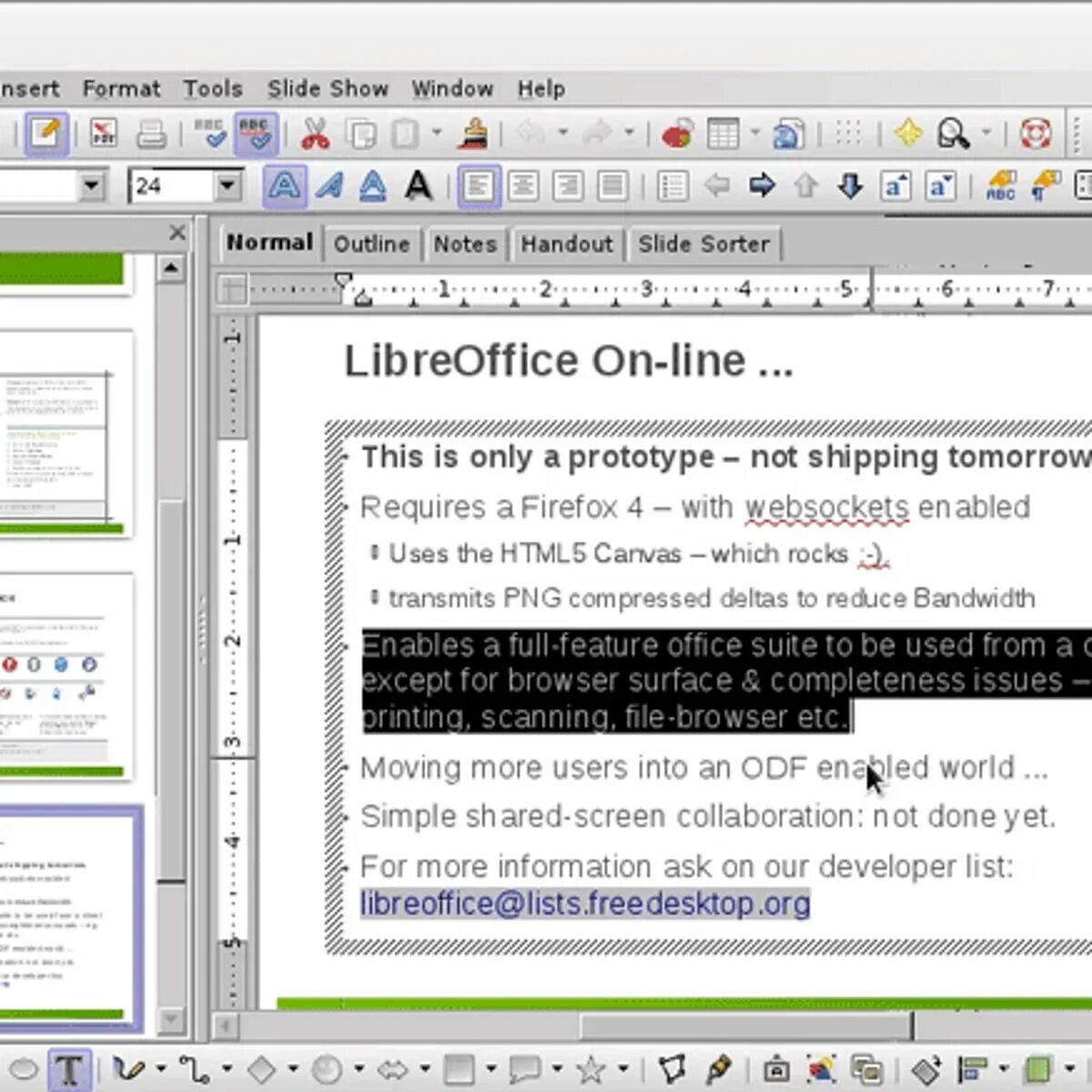Close the Slides panel
The width and height of the screenshot is (1092, 1092).
(x=177, y=233)
